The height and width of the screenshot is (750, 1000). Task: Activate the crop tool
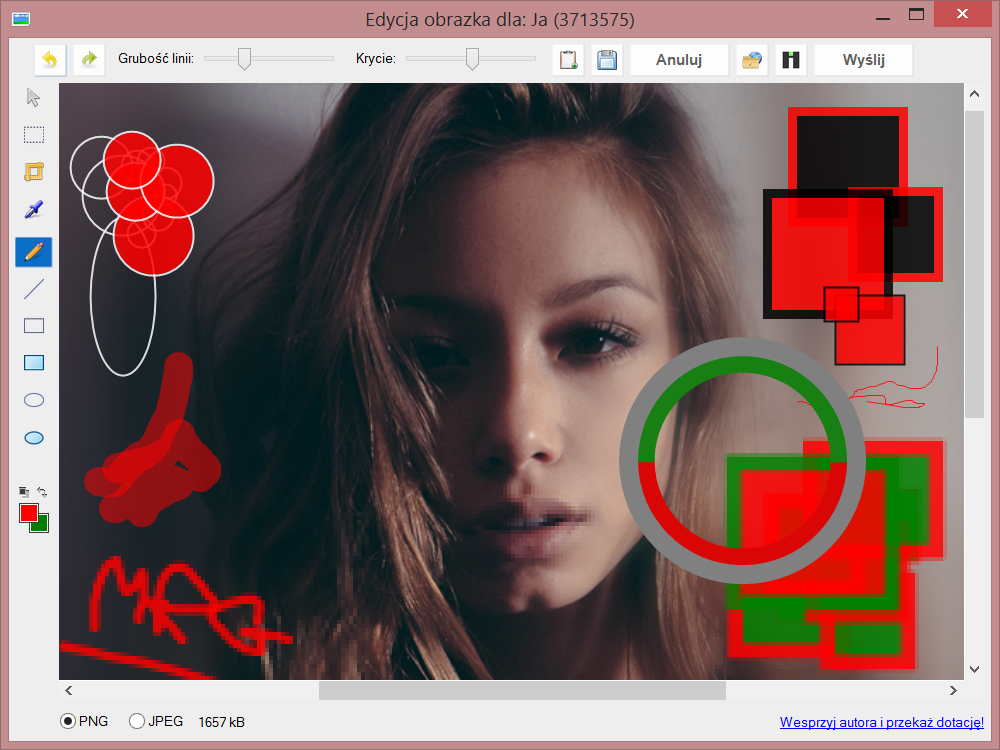34,172
